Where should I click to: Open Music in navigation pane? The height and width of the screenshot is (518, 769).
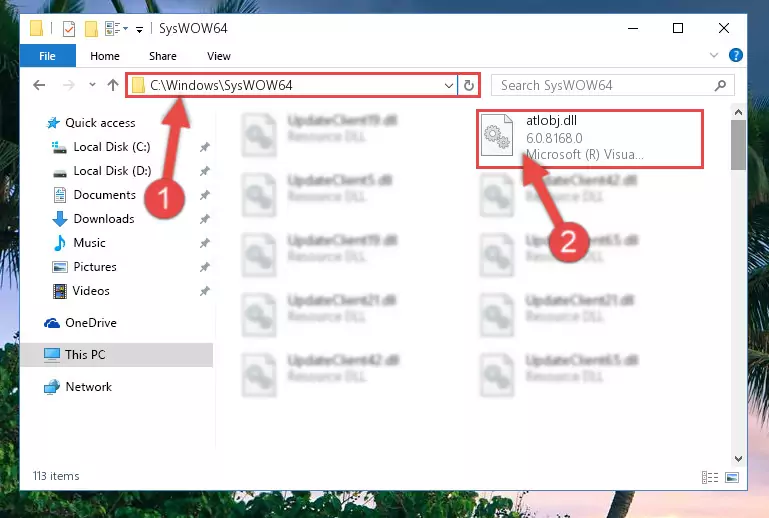click(89, 243)
